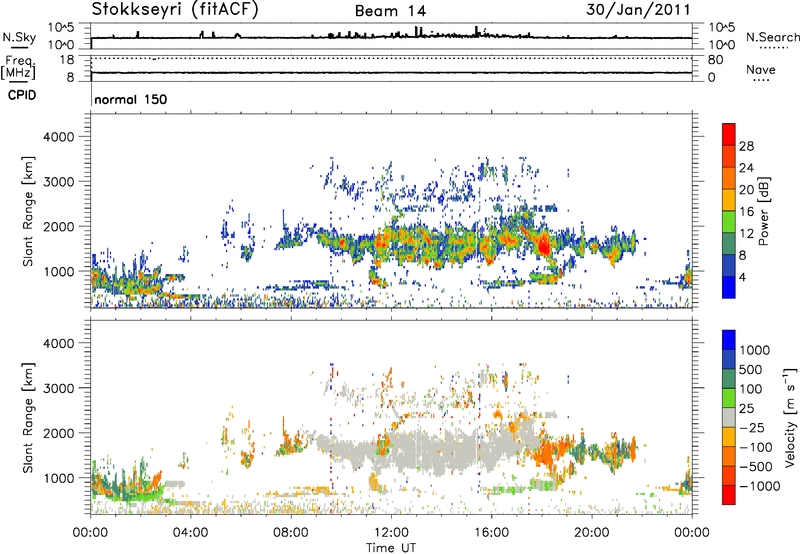Click the 16:00 time axis label
Image resolution: width=800 pixels, height=554 pixels.
click(491, 533)
